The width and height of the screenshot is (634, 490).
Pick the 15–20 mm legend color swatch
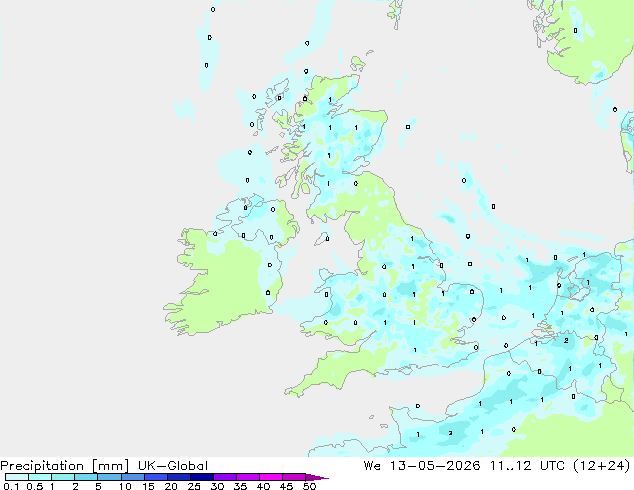click(156, 477)
